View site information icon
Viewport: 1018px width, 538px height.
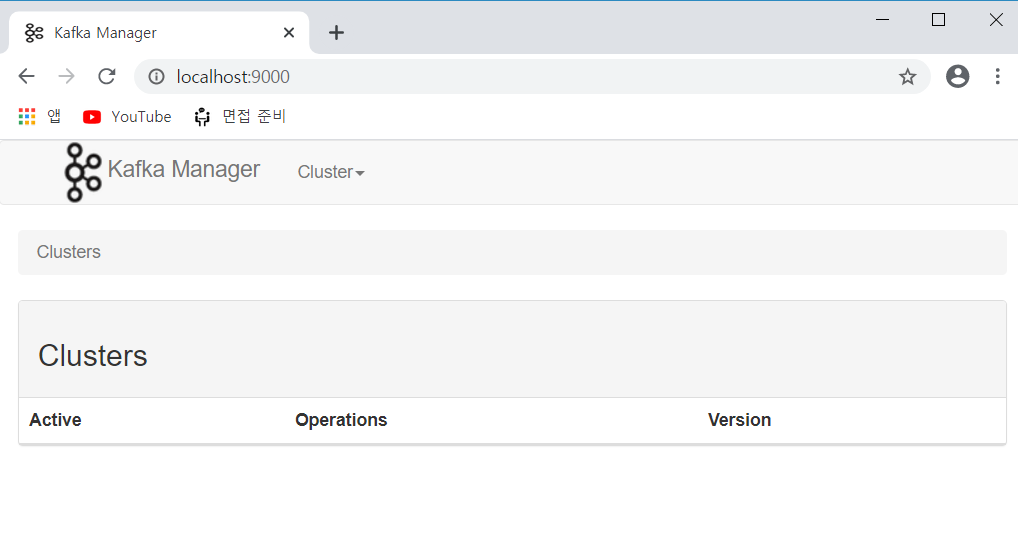156,77
